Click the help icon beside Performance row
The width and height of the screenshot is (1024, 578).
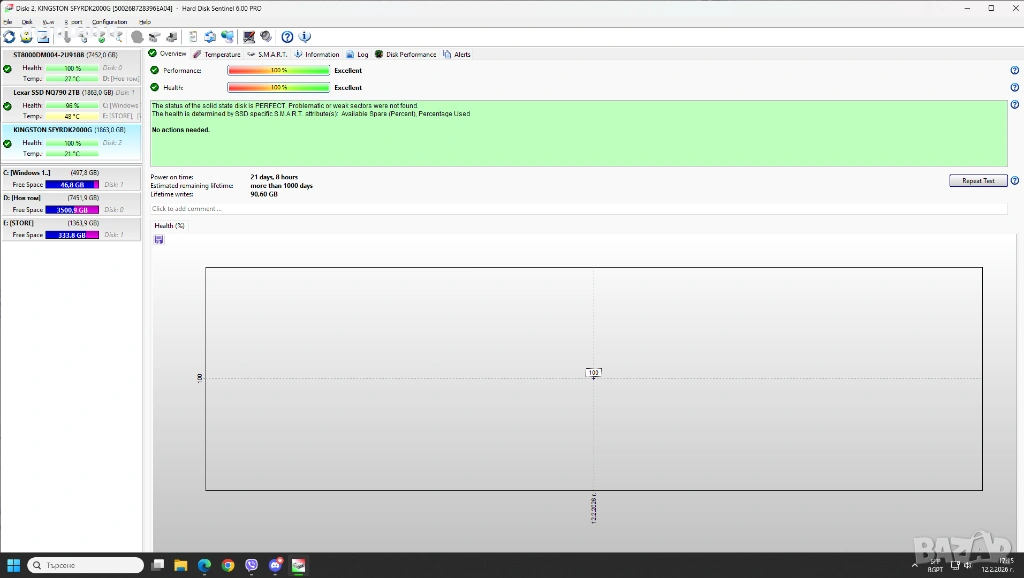point(1015,71)
